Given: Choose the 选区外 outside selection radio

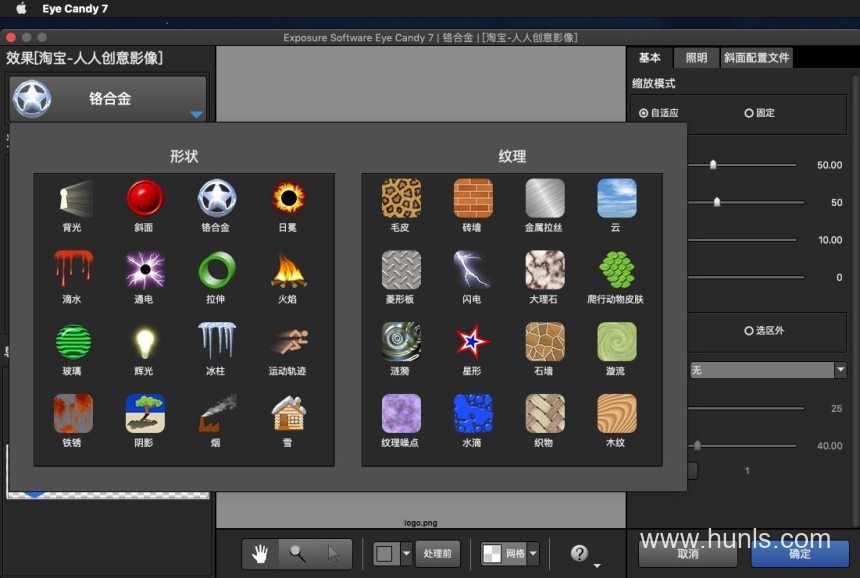Looking at the screenshot, I should 749,331.
